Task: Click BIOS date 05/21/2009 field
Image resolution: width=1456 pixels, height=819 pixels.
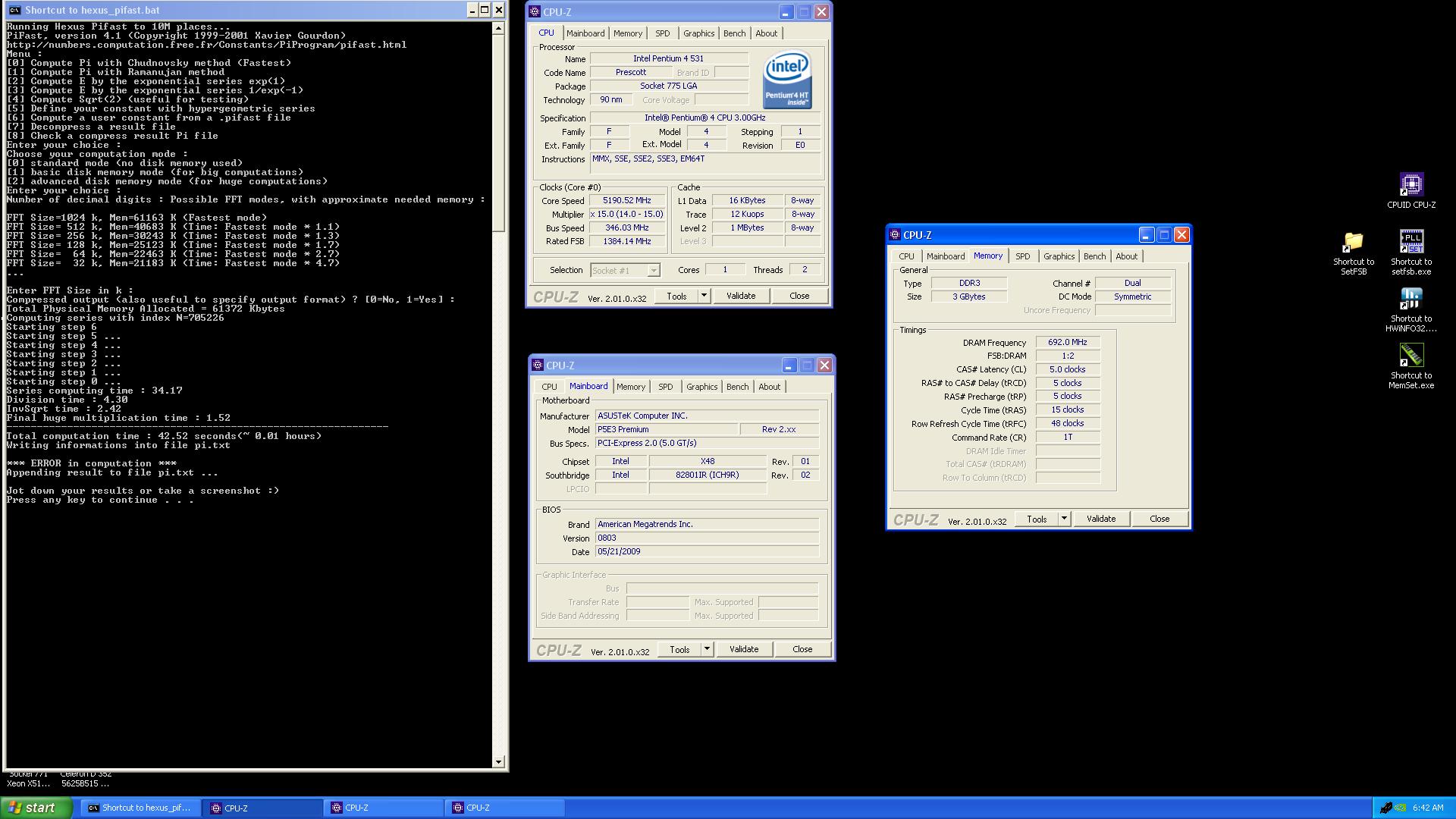Action: point(707,552)
